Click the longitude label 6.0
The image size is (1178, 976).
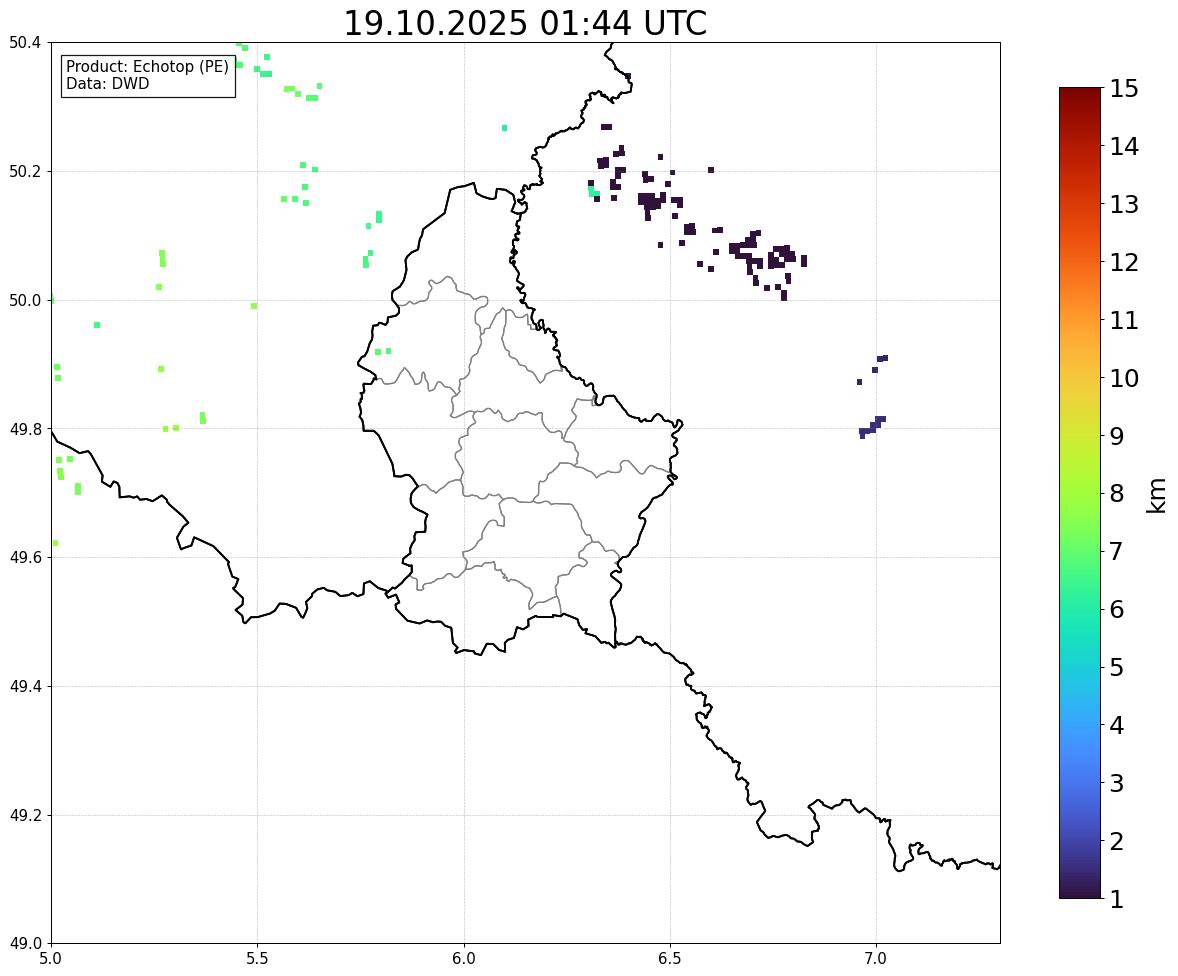[464, 959]
